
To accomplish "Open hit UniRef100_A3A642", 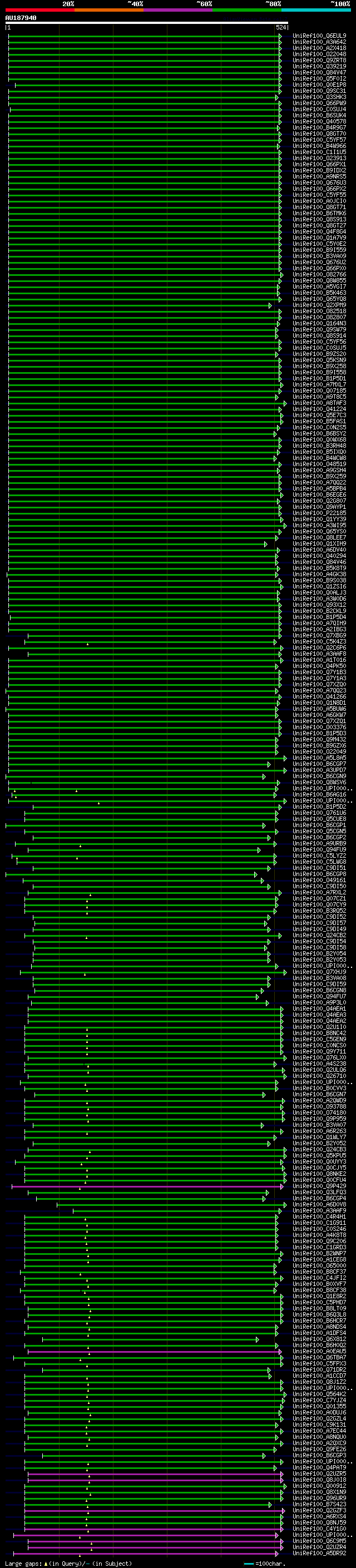I will (x=319, y=42).
